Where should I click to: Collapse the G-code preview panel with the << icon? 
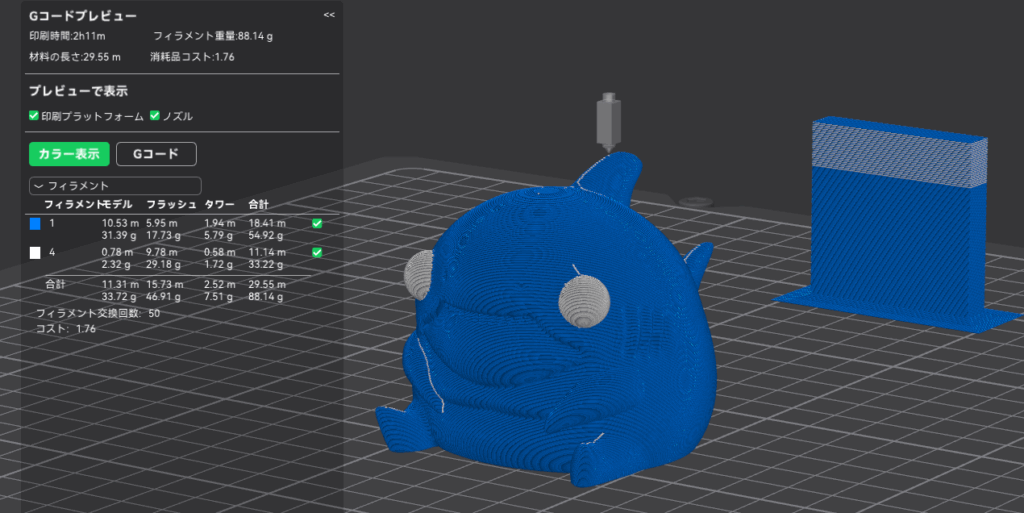pyautogui.click(x=329, y=15)
